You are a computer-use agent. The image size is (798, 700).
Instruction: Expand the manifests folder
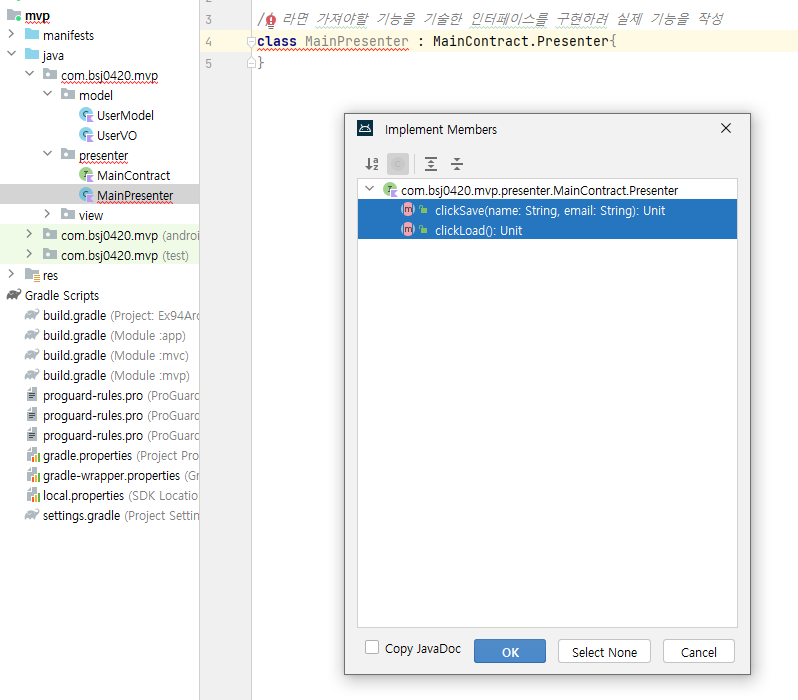tap(11, 34)
